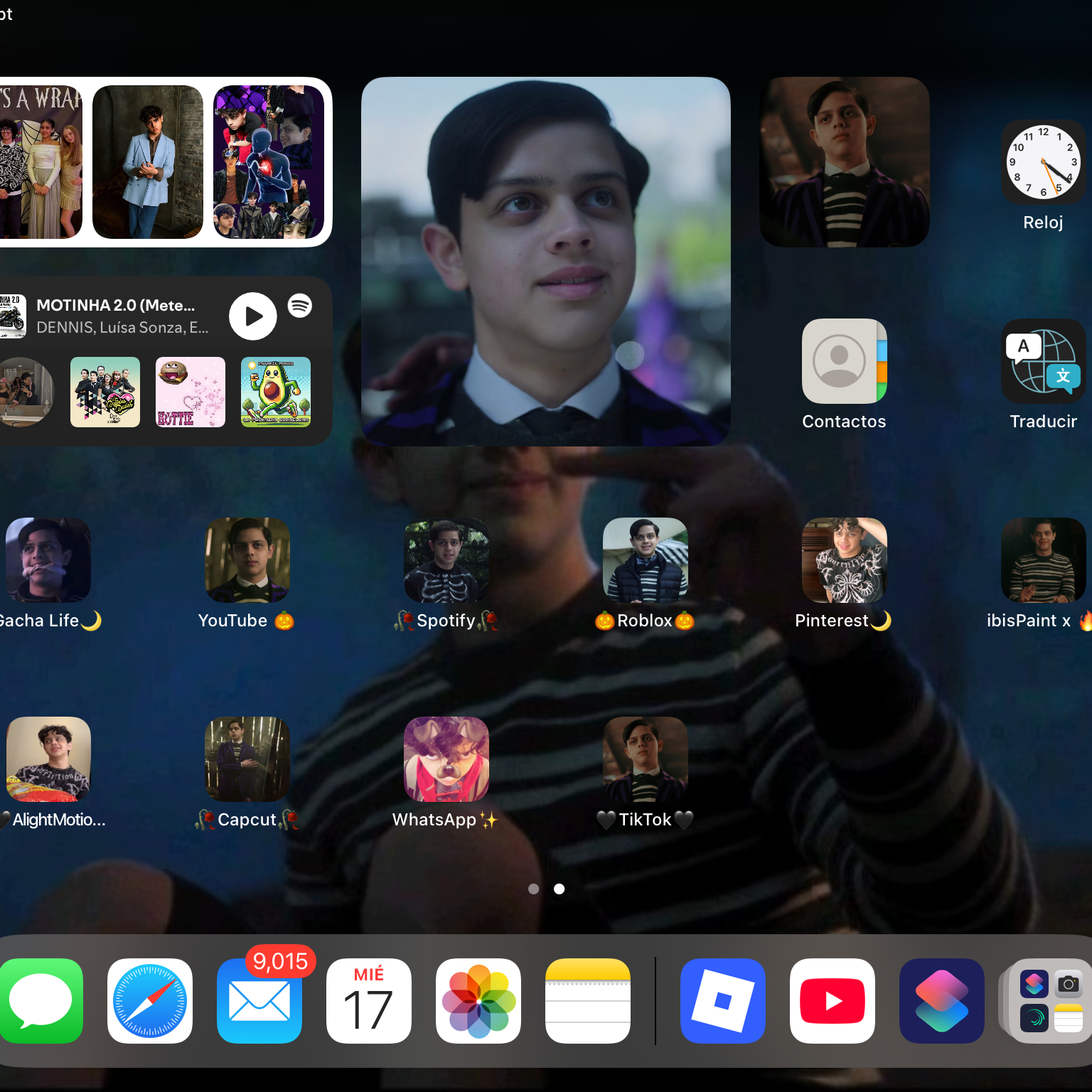The width and height of the screenshot is (1092, 1092).
Task: Open the WhatsApp custom icon
Action: [x=446, y=759]
